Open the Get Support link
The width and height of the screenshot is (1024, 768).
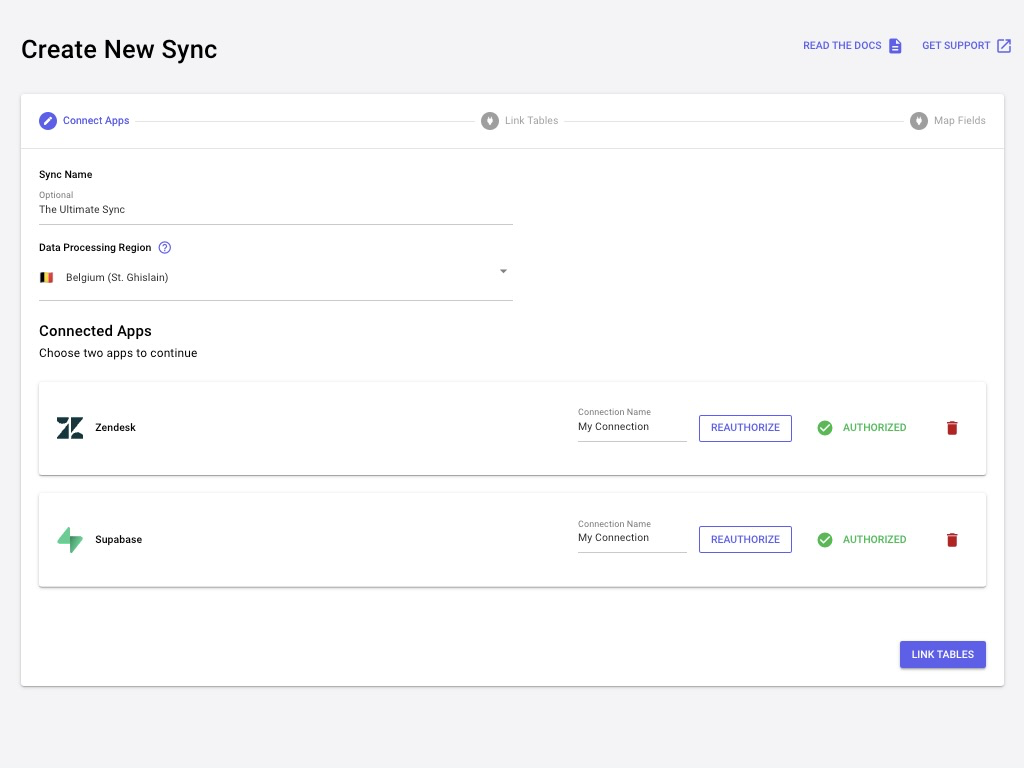point(966,46)
